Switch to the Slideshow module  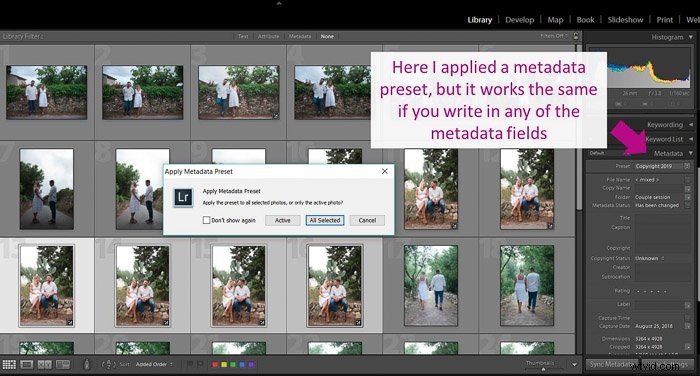625,20
